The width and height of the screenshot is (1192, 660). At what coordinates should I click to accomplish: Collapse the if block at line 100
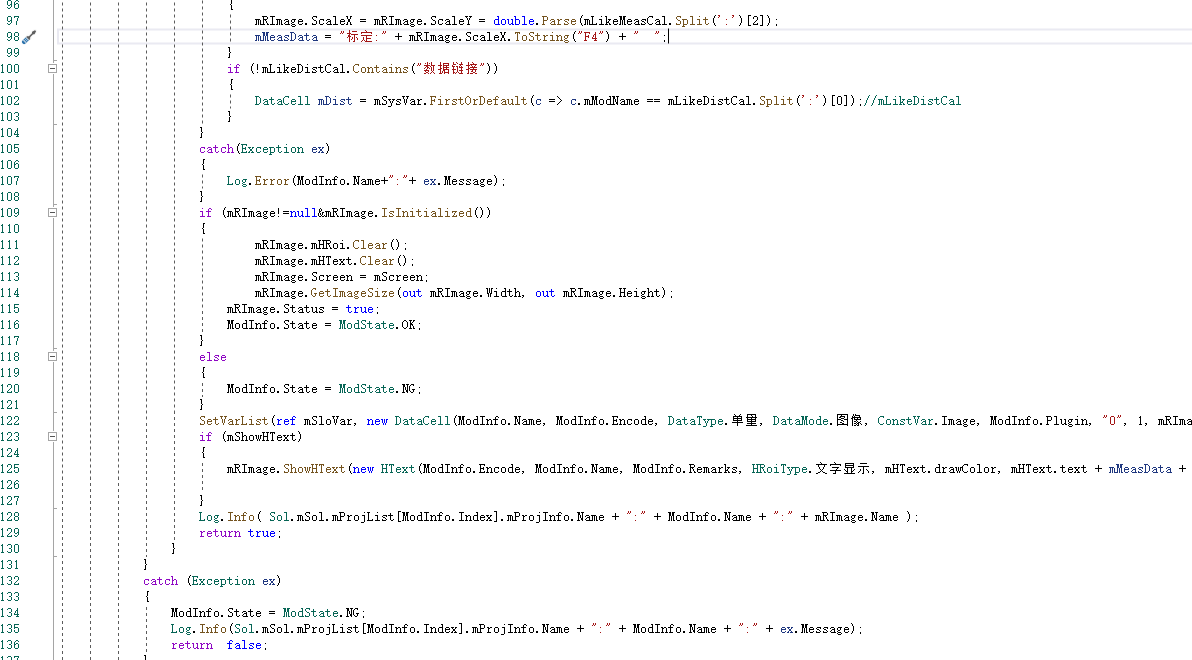(x=52, y=68)
